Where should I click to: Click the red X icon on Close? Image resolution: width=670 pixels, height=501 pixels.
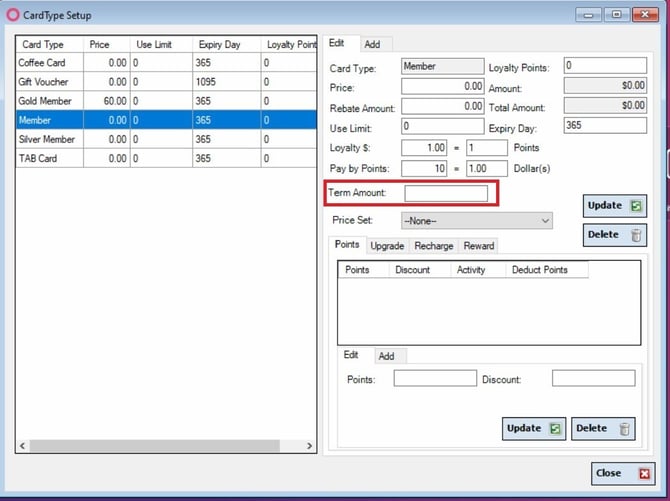(x=644, y=474)
